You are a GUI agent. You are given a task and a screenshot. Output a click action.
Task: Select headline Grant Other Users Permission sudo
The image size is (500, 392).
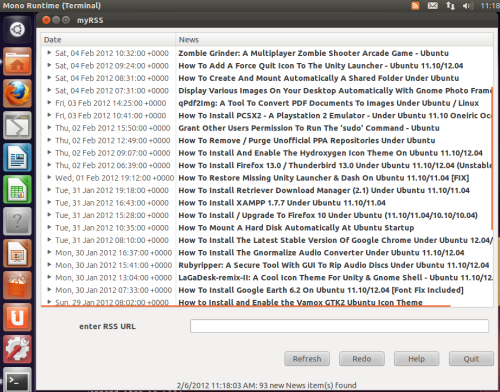(309, 128)
